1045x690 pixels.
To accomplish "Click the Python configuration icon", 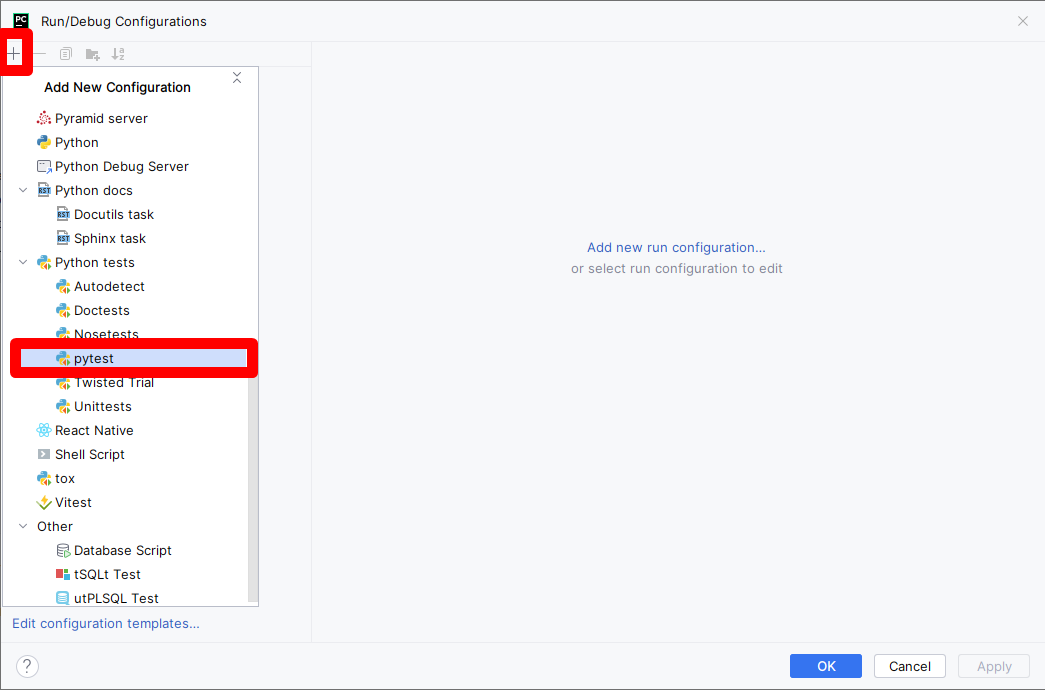I will click(44, 142).
